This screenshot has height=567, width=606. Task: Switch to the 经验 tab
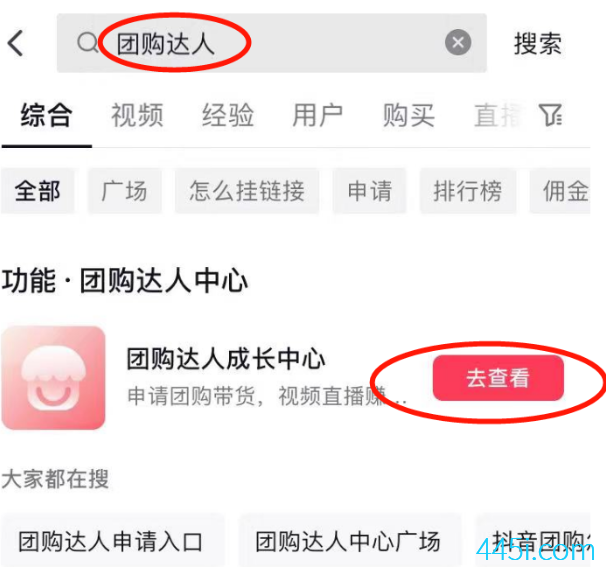pyautogui.click(x=228, y=115)
